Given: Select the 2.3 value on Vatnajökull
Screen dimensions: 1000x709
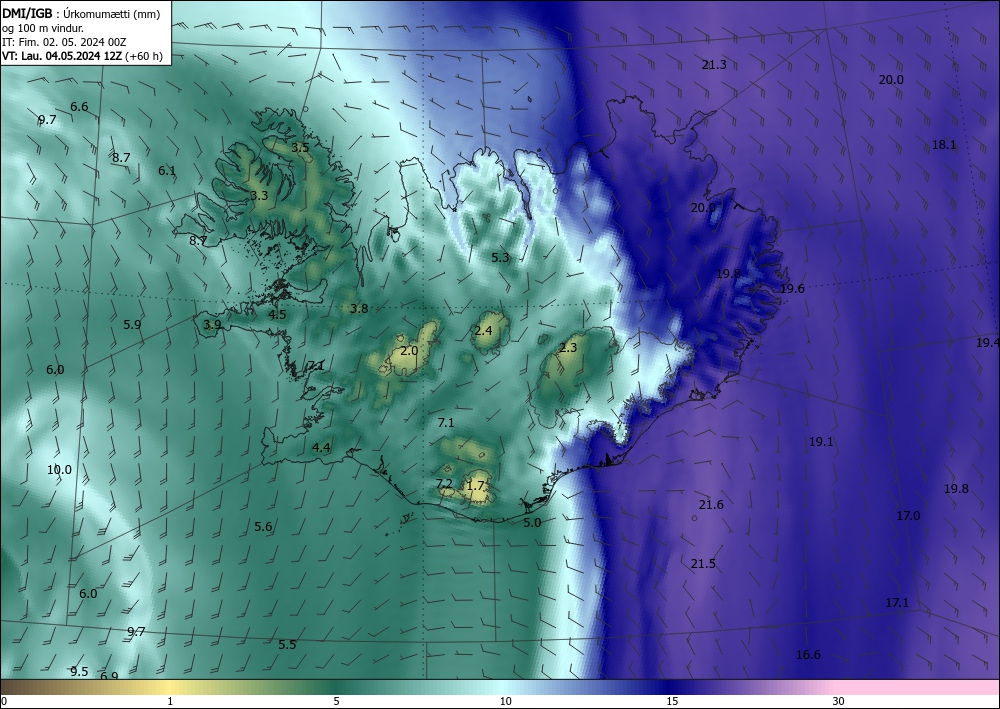Looking at the screenshot, I should [568, 347].
